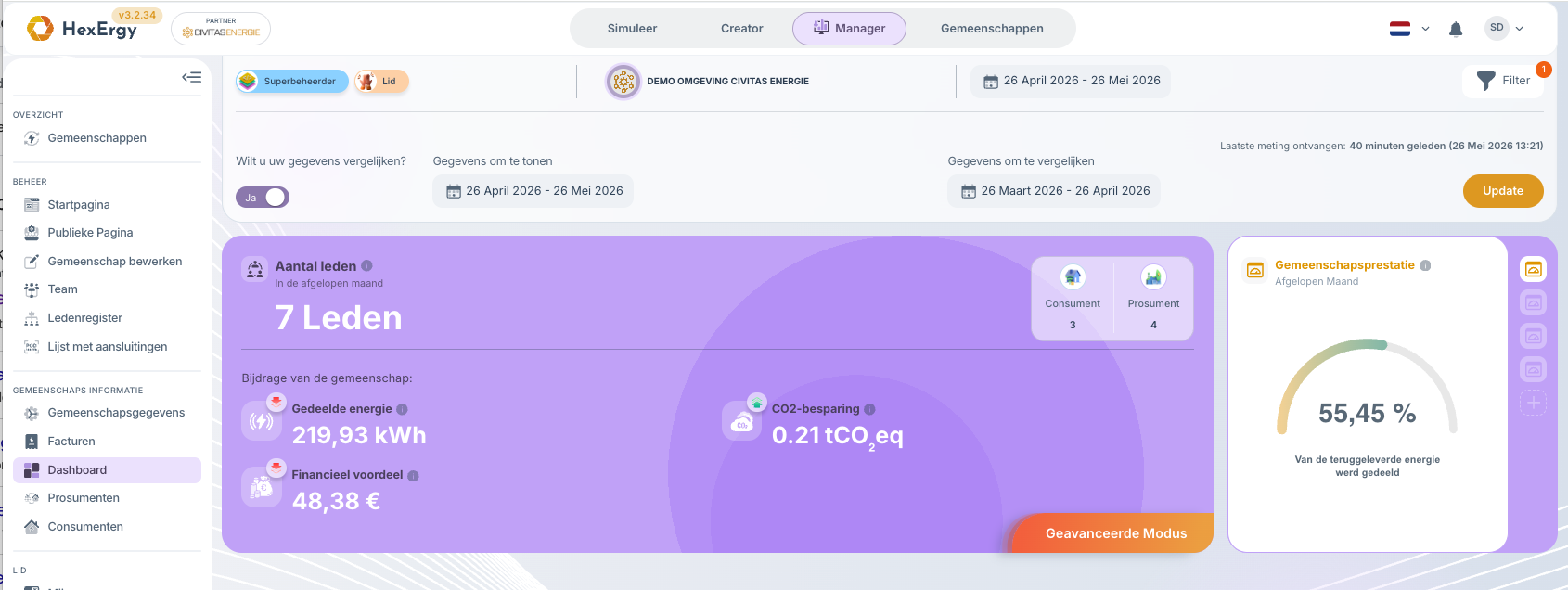
Task: Click the Laatste meting ontvangen timestamp text
Action: pos(1382,146)
